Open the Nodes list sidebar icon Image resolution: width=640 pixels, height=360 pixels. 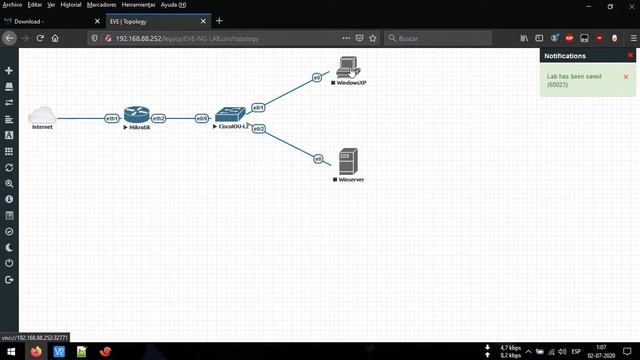[9, 87]
